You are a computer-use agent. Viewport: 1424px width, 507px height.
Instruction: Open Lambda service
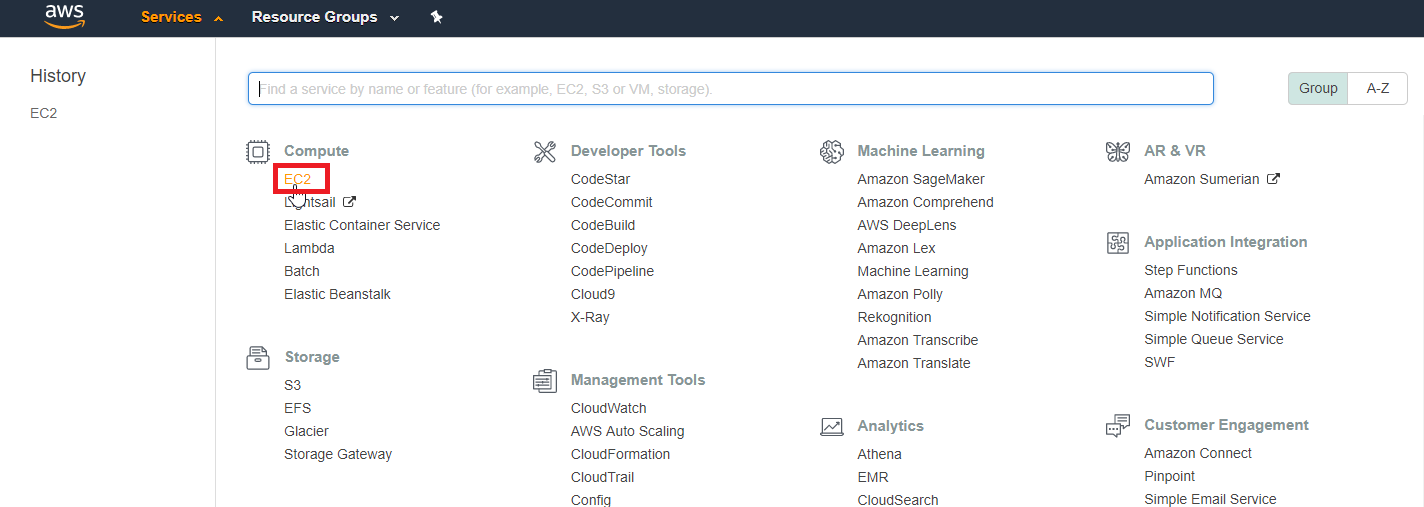coord(309,248)
